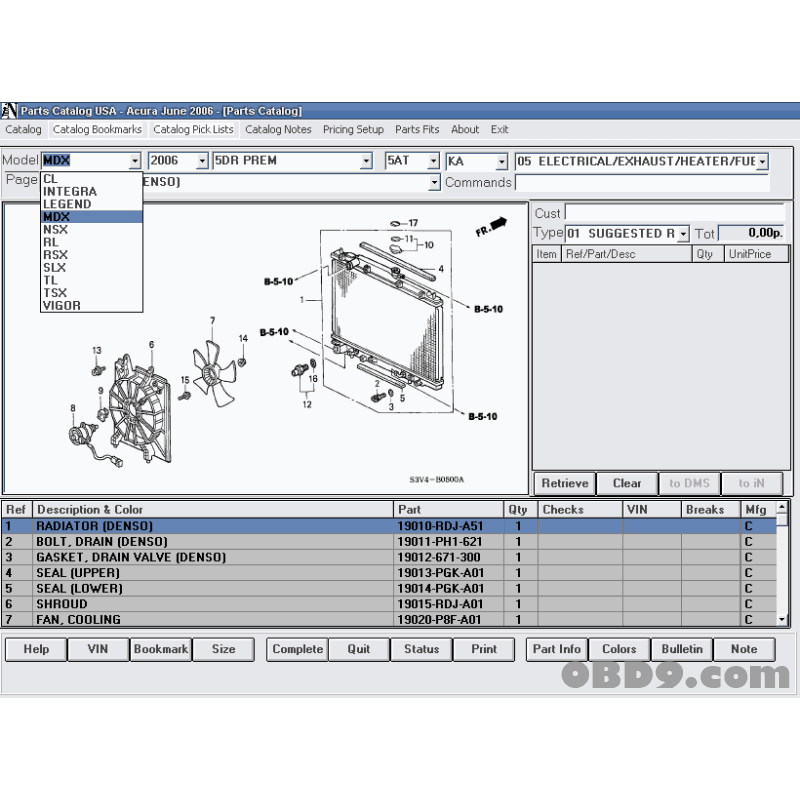The image size is (800, 800).
Task: Click the Cust input field
Action: coord(674,213)
